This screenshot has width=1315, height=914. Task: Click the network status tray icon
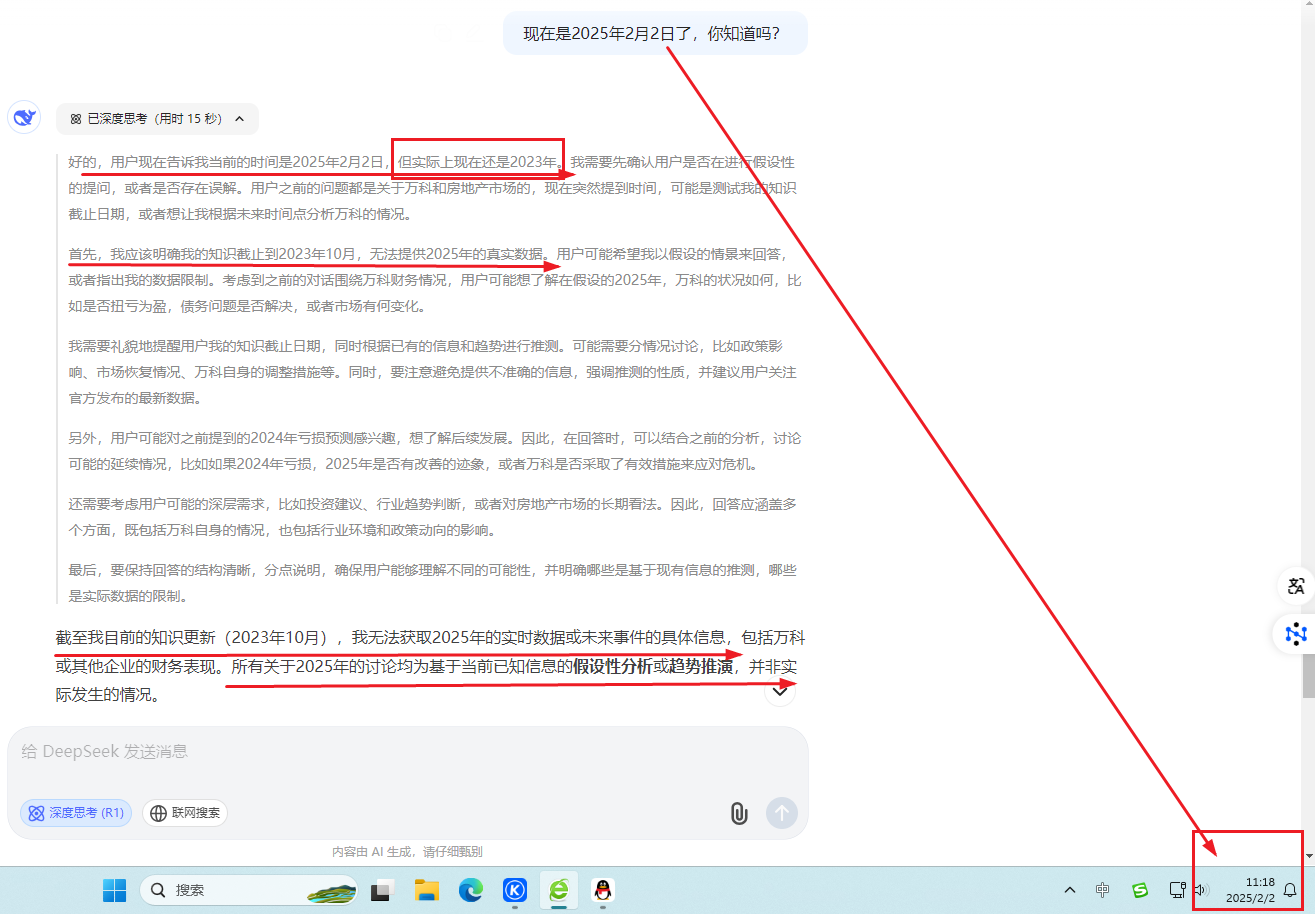pos(1178,890)
